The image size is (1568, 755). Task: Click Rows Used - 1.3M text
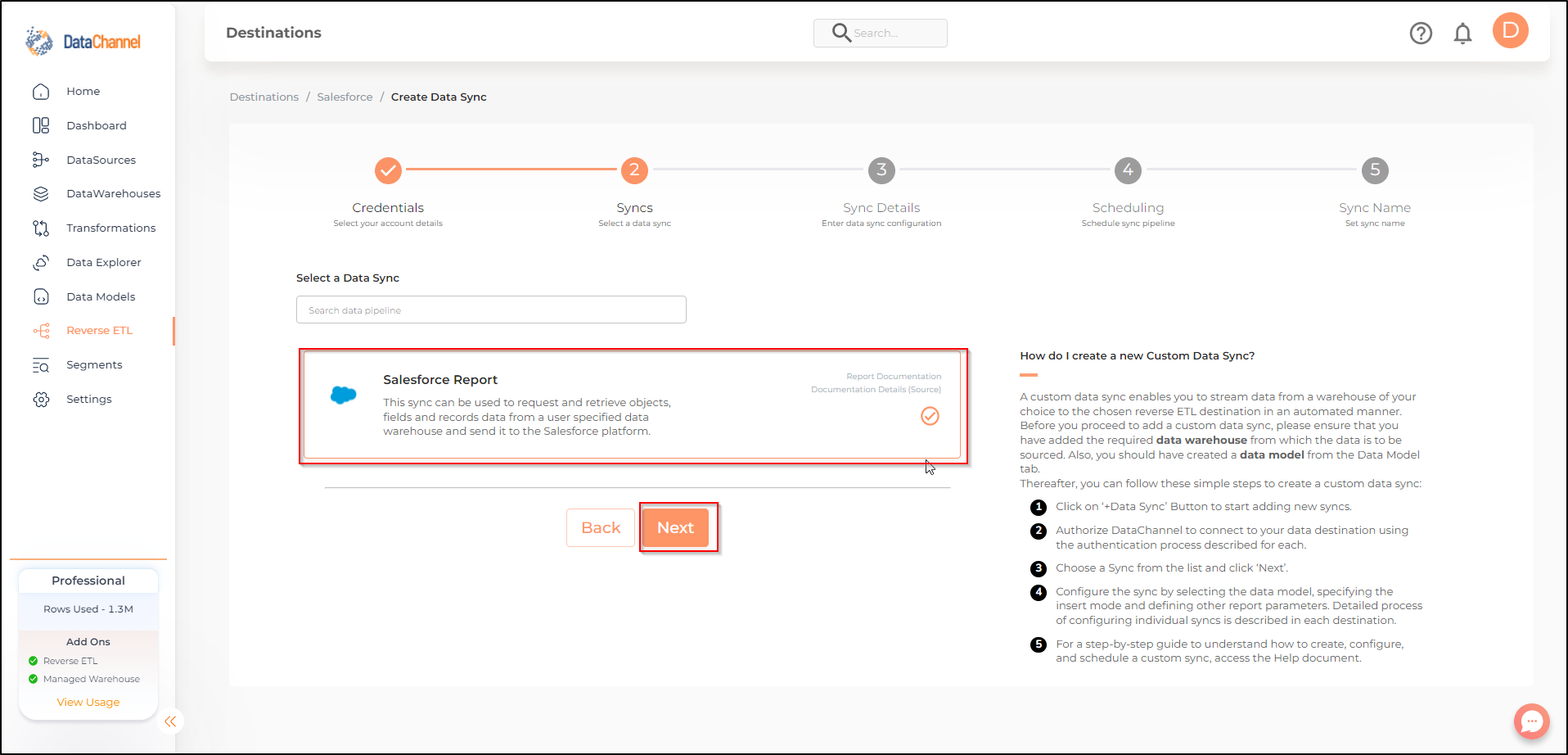click(88, 609)
